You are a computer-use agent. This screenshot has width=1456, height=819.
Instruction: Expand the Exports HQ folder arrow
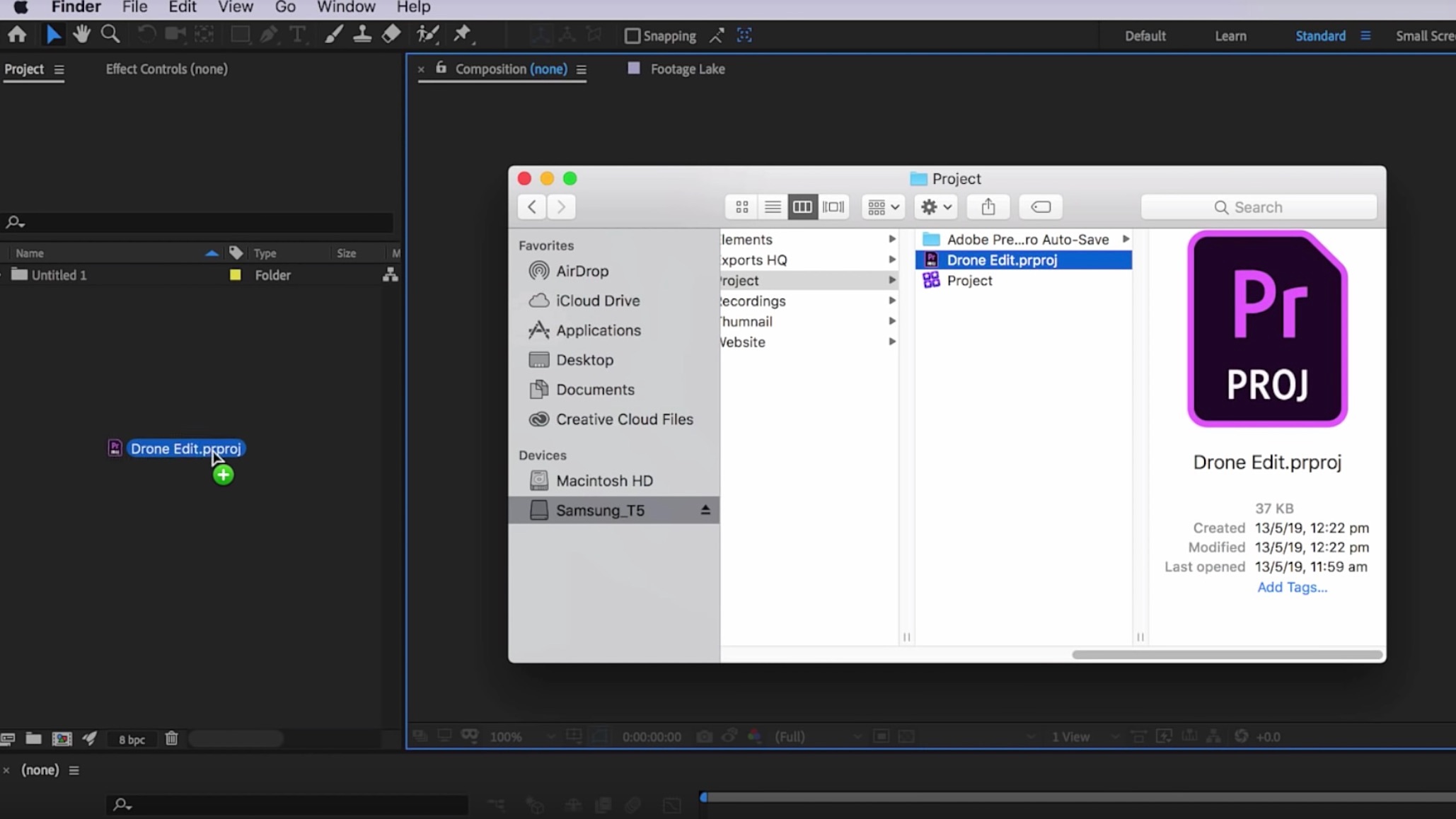pos(891,260)
